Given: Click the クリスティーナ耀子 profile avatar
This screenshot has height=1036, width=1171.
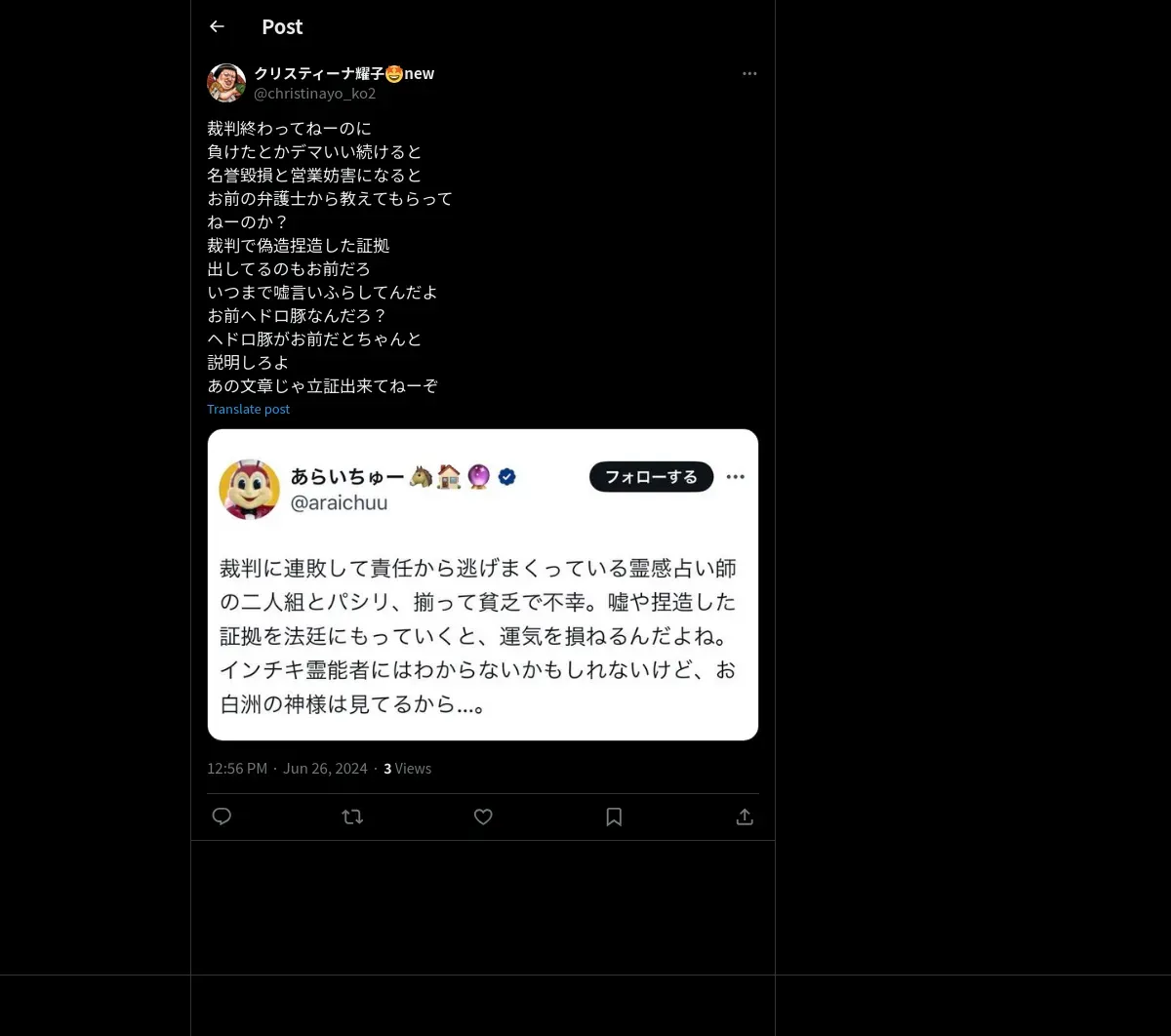Looking at the screenshot, I should (226, 83).
